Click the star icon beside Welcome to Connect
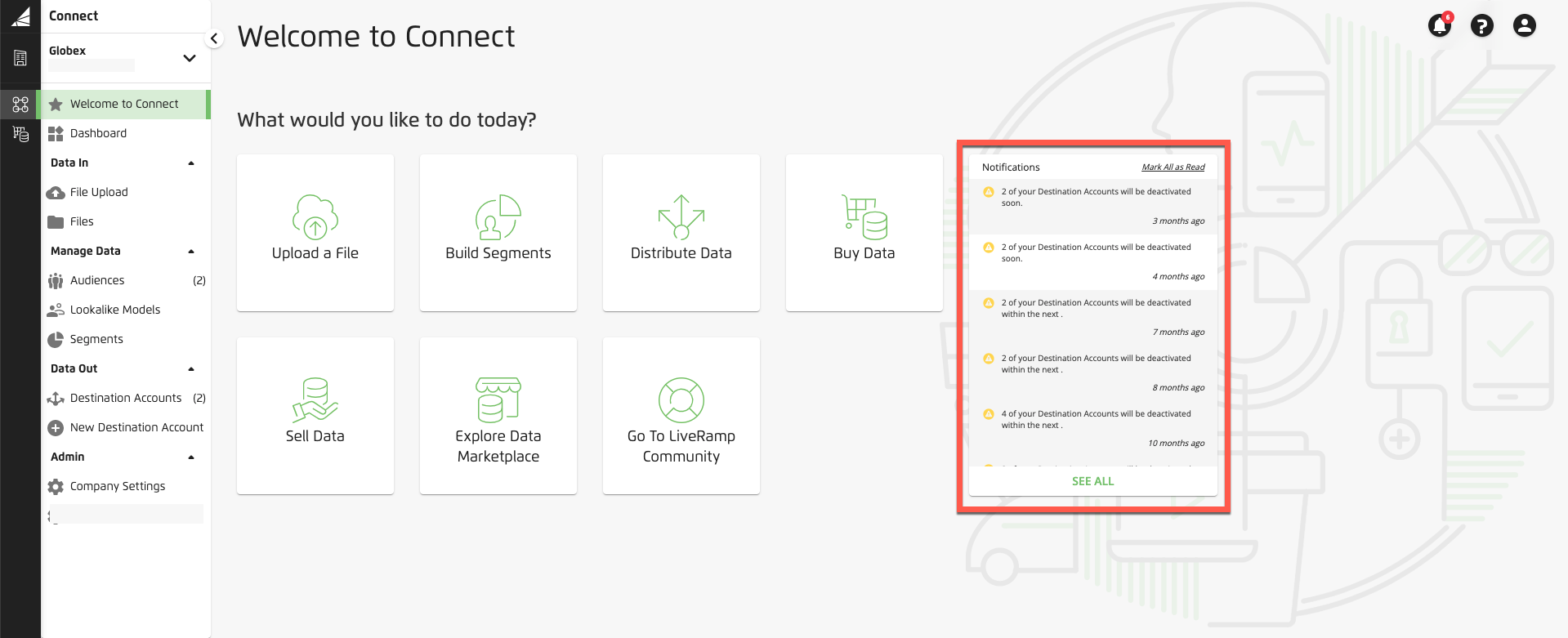 56,104
